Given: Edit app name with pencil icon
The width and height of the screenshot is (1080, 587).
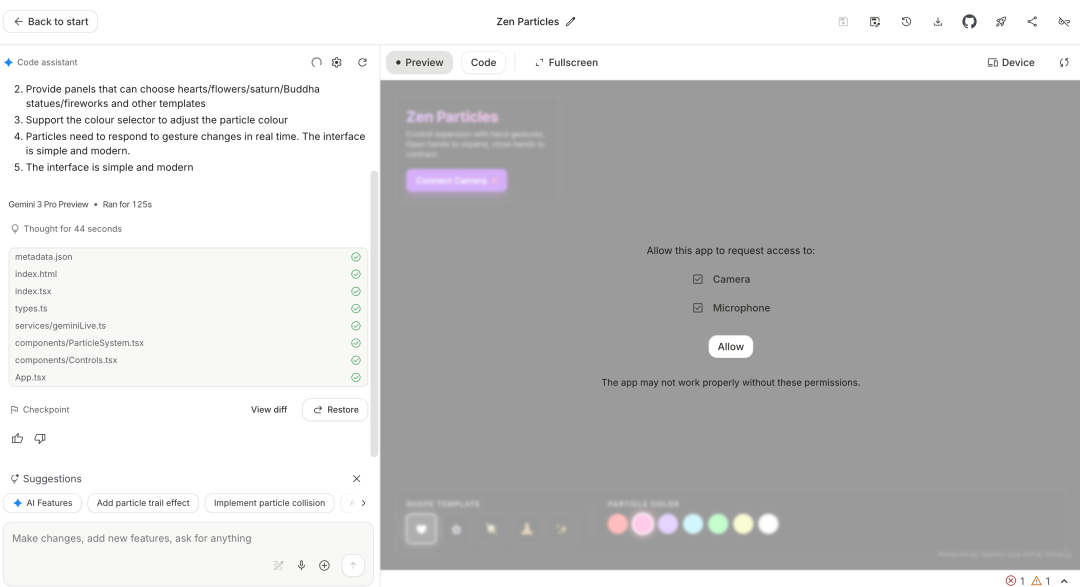Looking at the screenshot, I should point(571,21).
